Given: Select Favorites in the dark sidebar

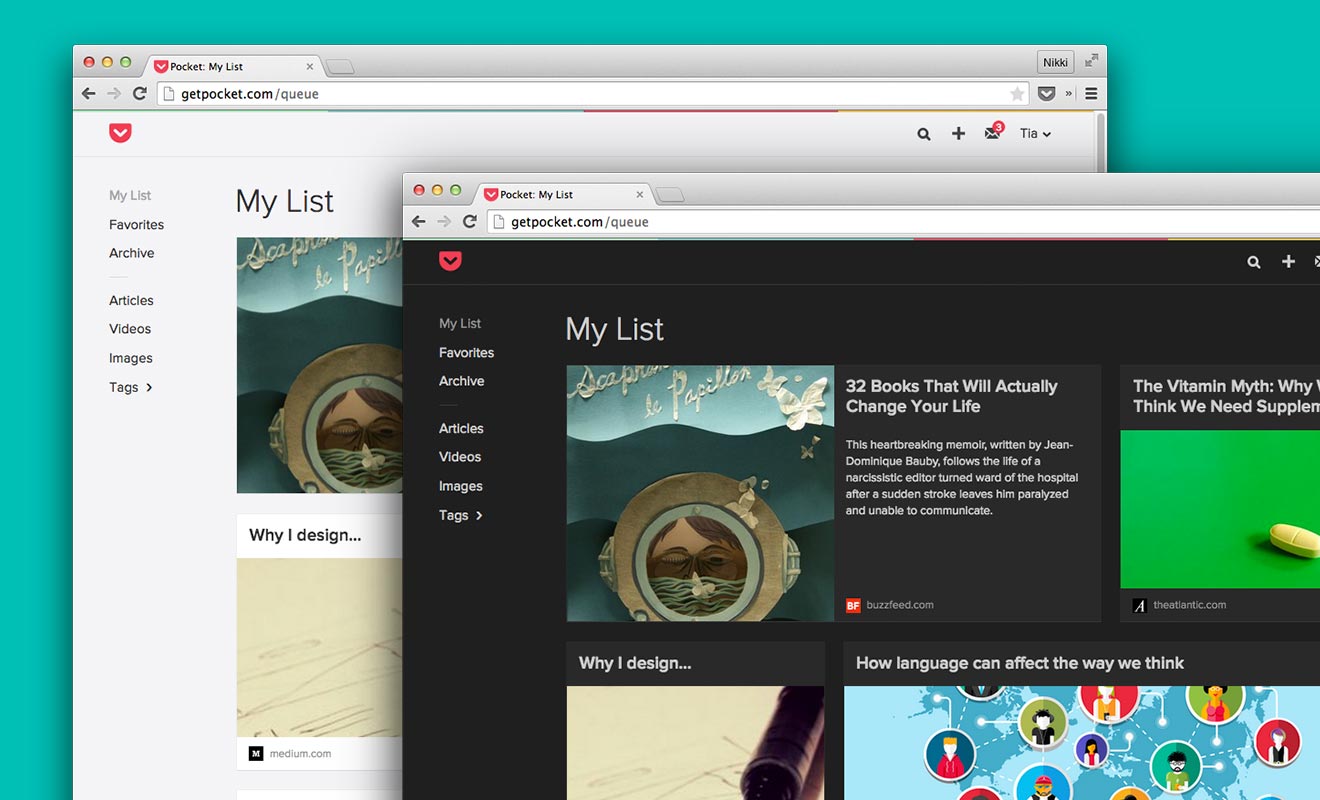Looking at the screenshot, I should pyautogui.click(x=466, y=352).
